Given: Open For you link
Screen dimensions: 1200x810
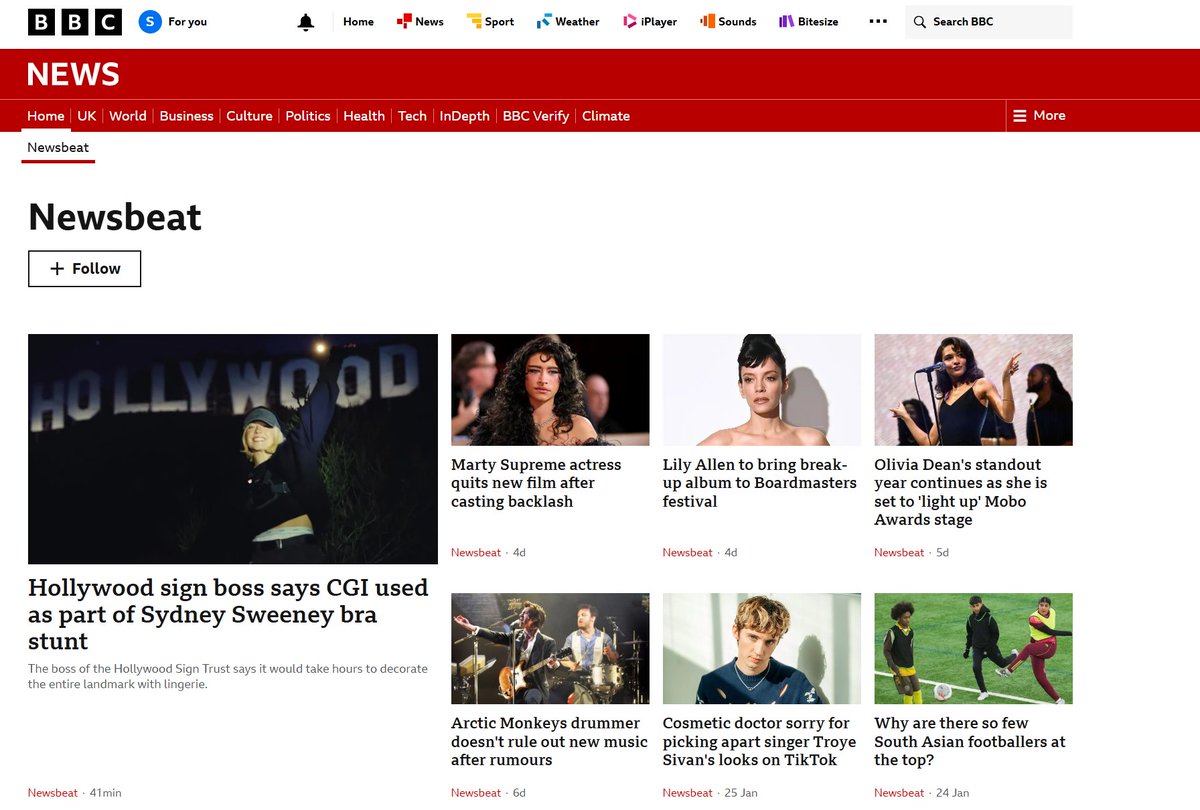Looking at the screenshot, I should [x=187, y=21].
